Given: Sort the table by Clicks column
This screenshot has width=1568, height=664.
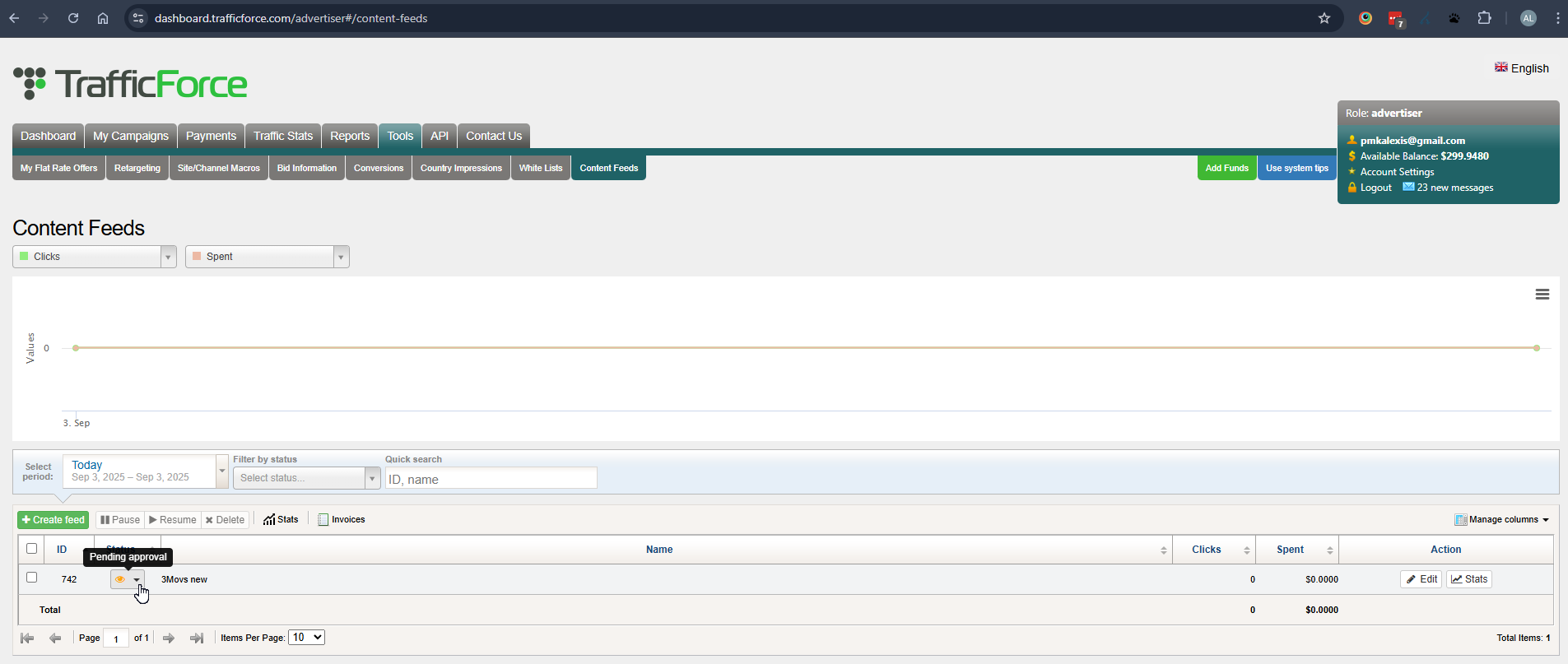Looking at the screenshot, I should pos(1214,550).
